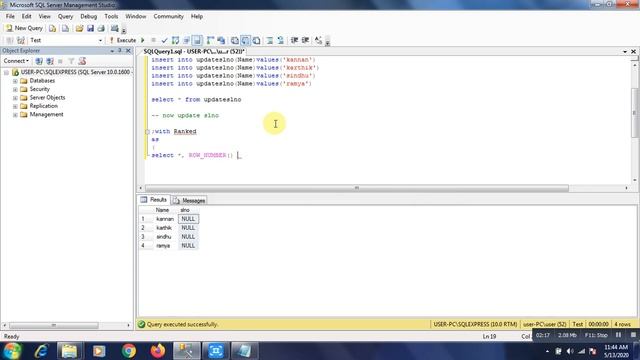Open Query Options from the toolbar
The height and width of the screenshot is (360, 640).
(187, 40)
